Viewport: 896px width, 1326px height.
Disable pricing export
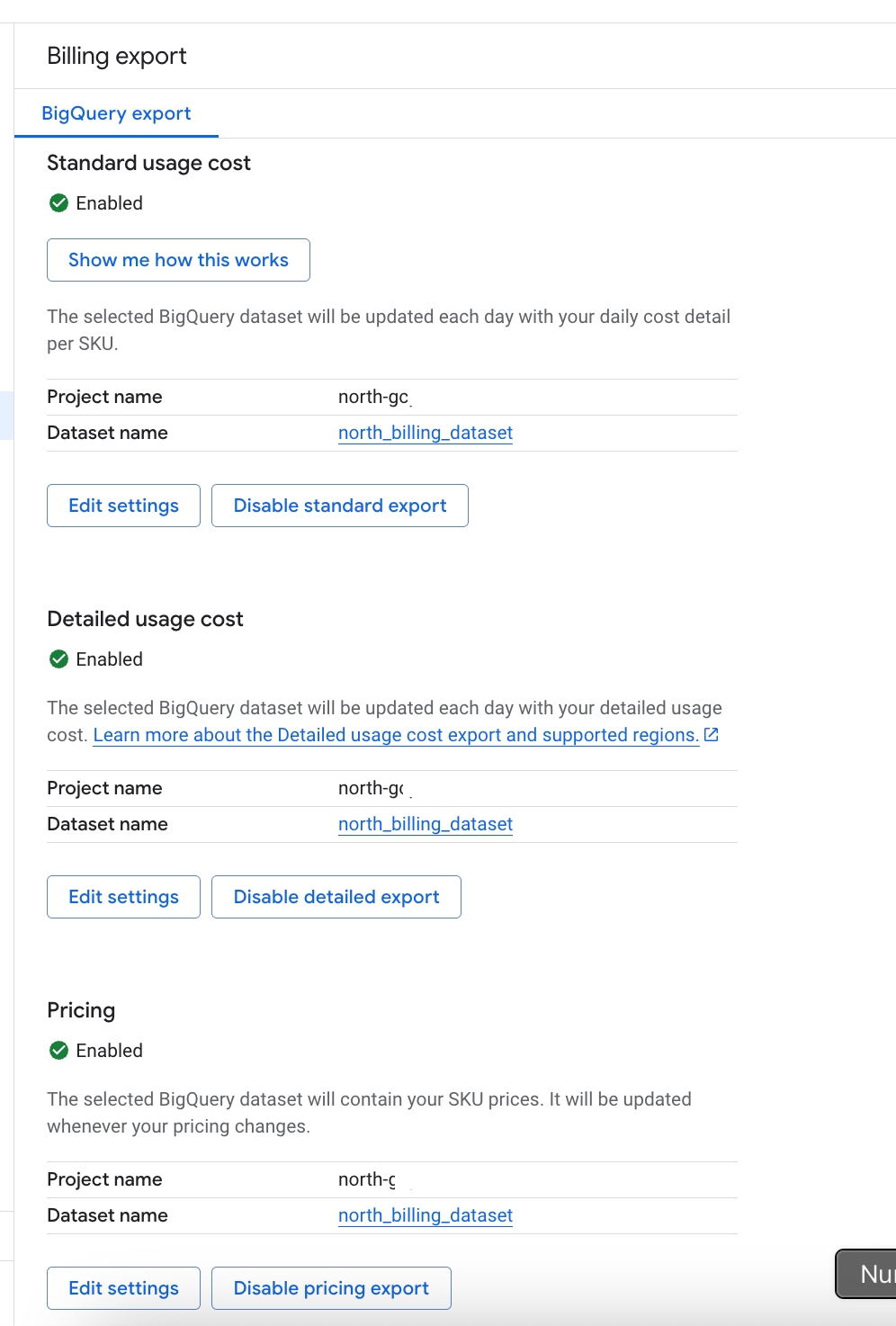click(330, 1288)
